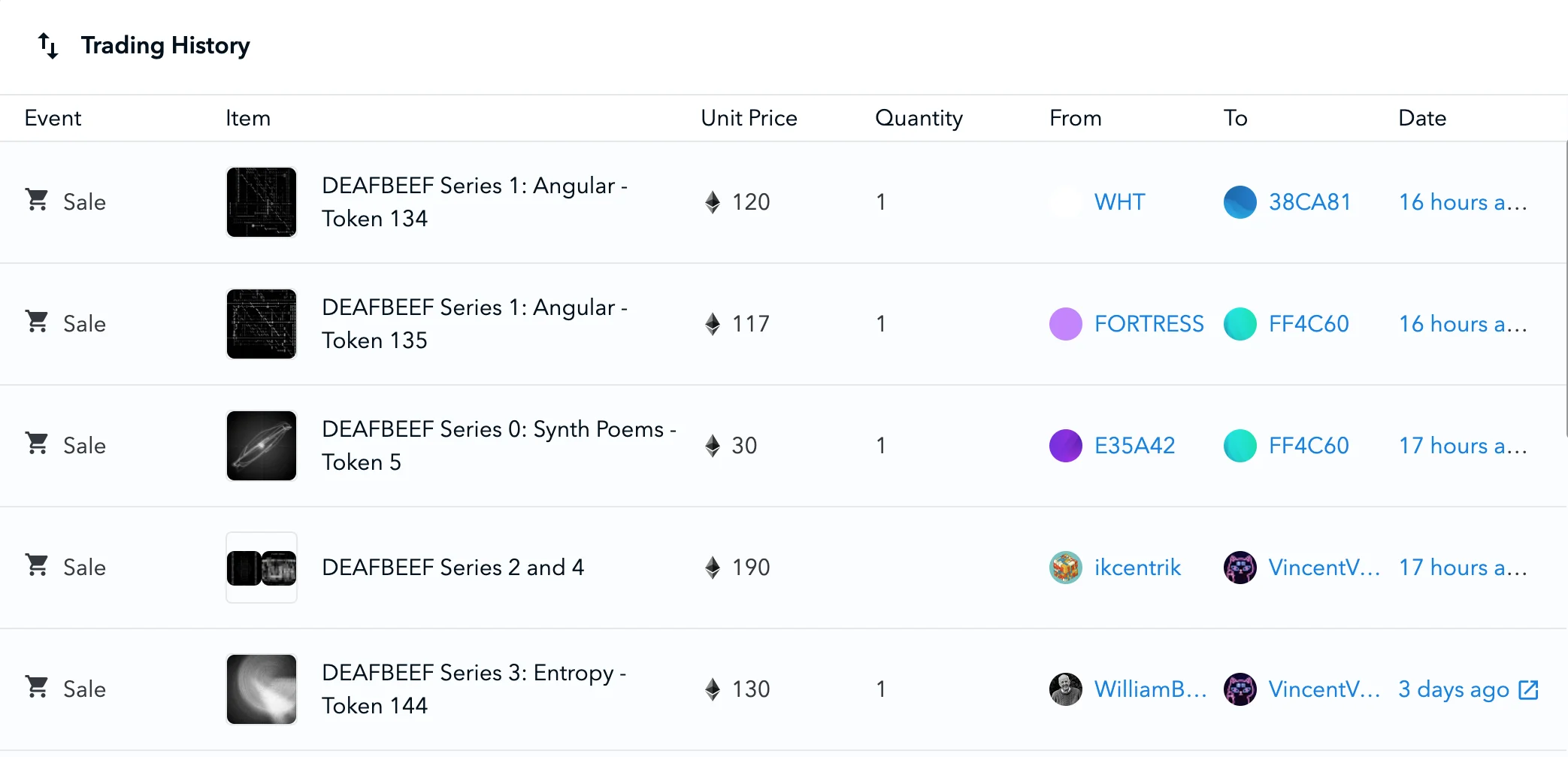Image resolution: width=1568 pixels, height=757 pixels.
Task: Click WilliamB's profile photo avatar
Action: point(1065,689)
